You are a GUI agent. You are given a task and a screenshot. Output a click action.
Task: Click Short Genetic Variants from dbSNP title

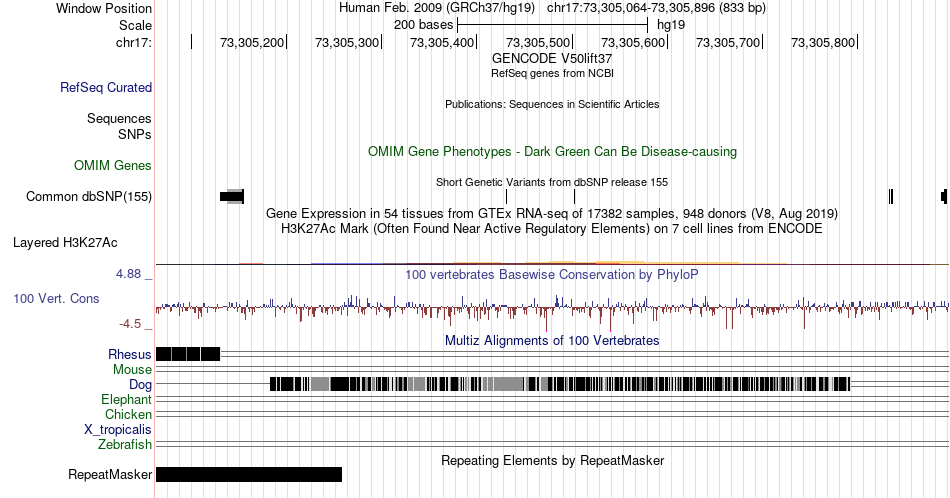[552, 182]
